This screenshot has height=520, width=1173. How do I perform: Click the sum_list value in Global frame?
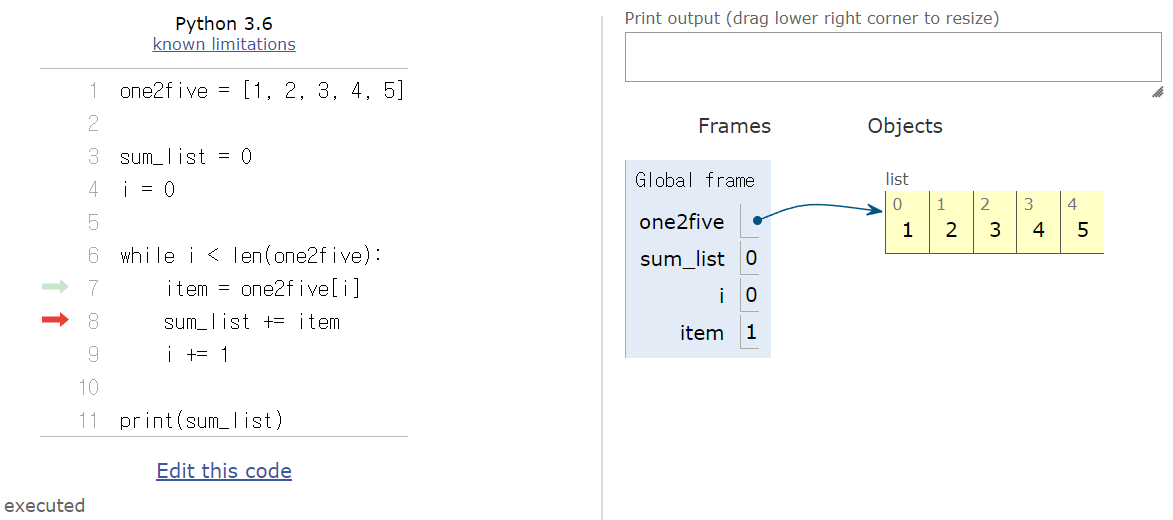751,259
